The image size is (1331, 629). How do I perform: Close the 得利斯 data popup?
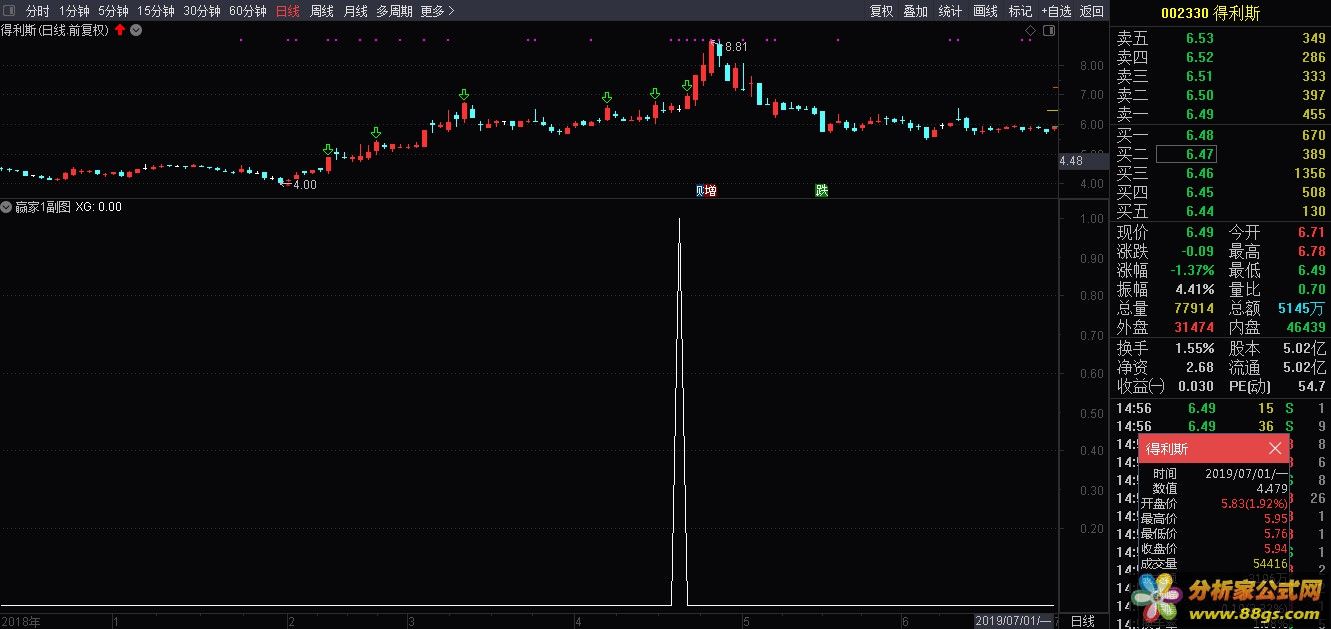coord(1275,448)
